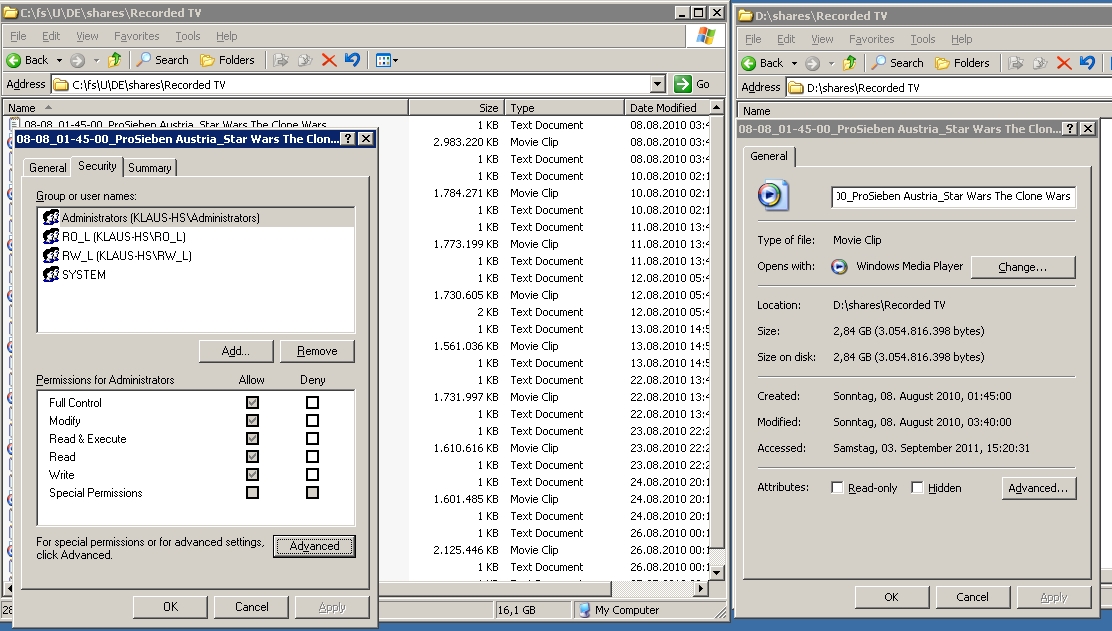Sort by Date Modified column header
Viewport: 1112px width, 631px height.
[x=667, y=108]
